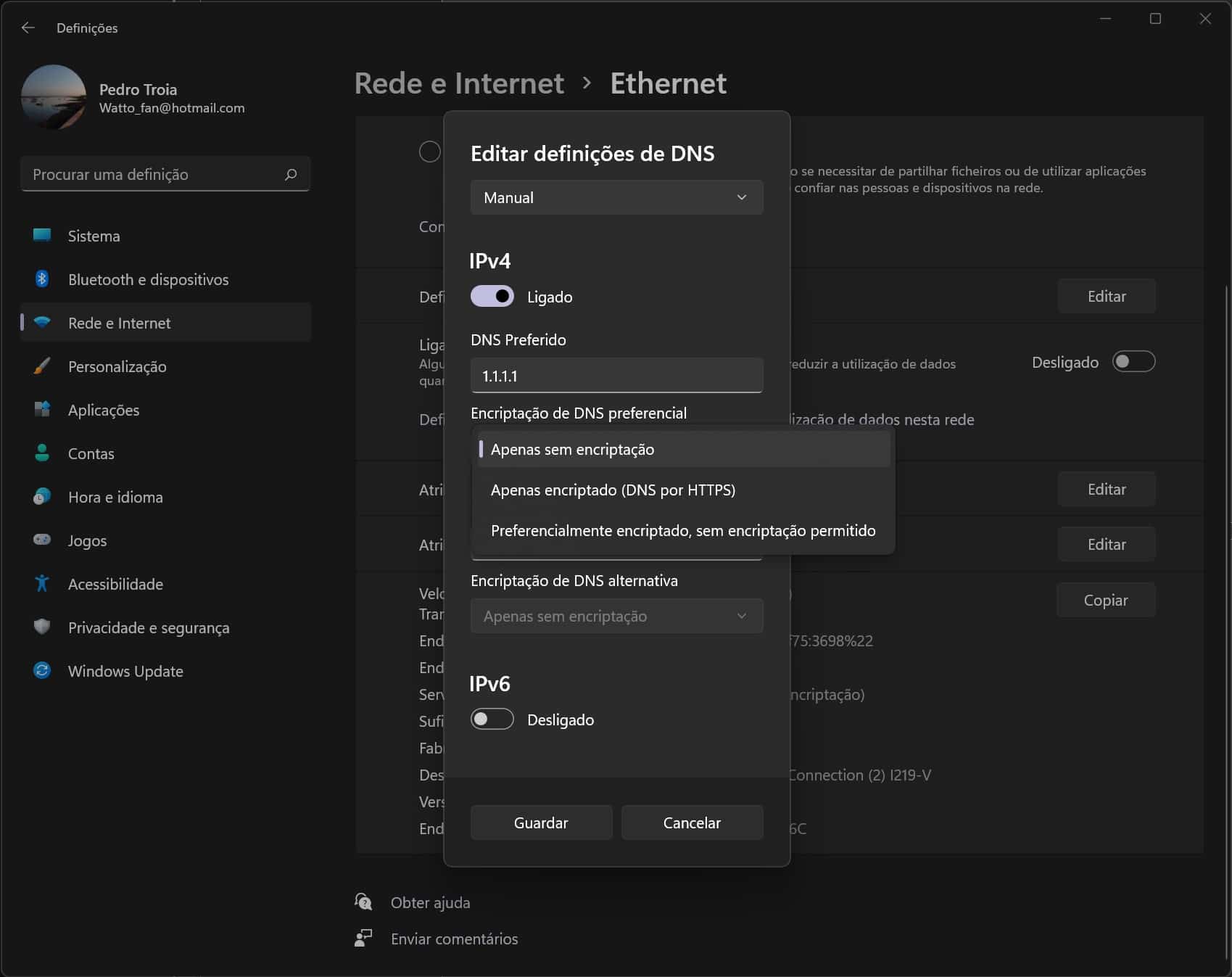The image size is (1232, 977).
Task: Click the Bluetooth e dispositivos icon
Action: pos(42,279)
